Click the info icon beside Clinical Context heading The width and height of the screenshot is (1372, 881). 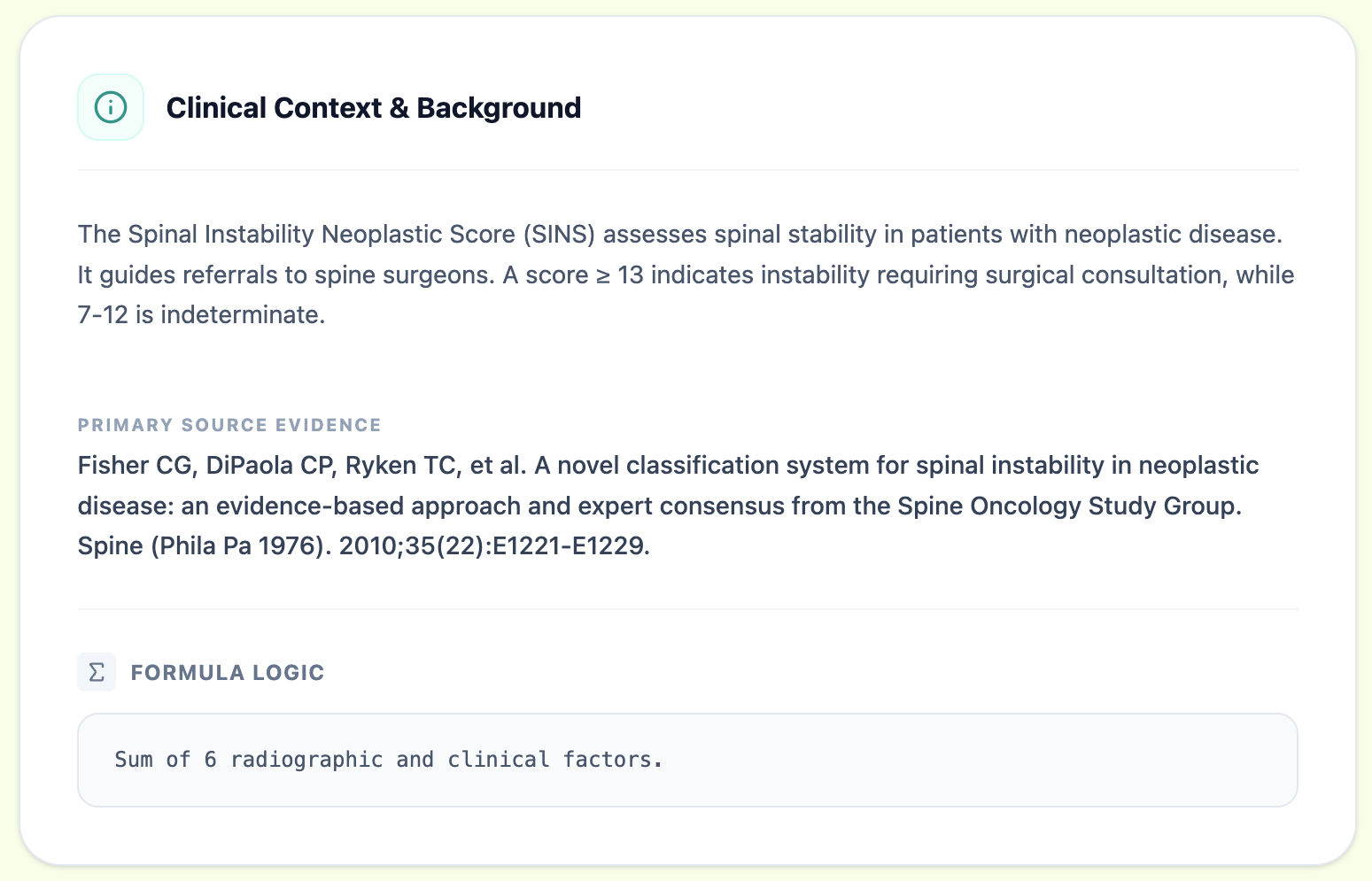(111, 108)
